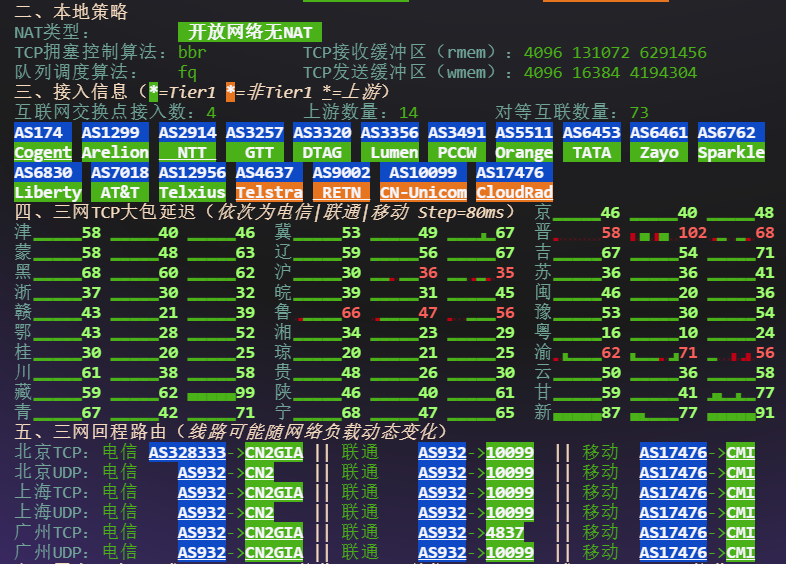Select the 10 latency value for 粤
786x564 pixels.
pyautogui.click(x=688, y=332)
